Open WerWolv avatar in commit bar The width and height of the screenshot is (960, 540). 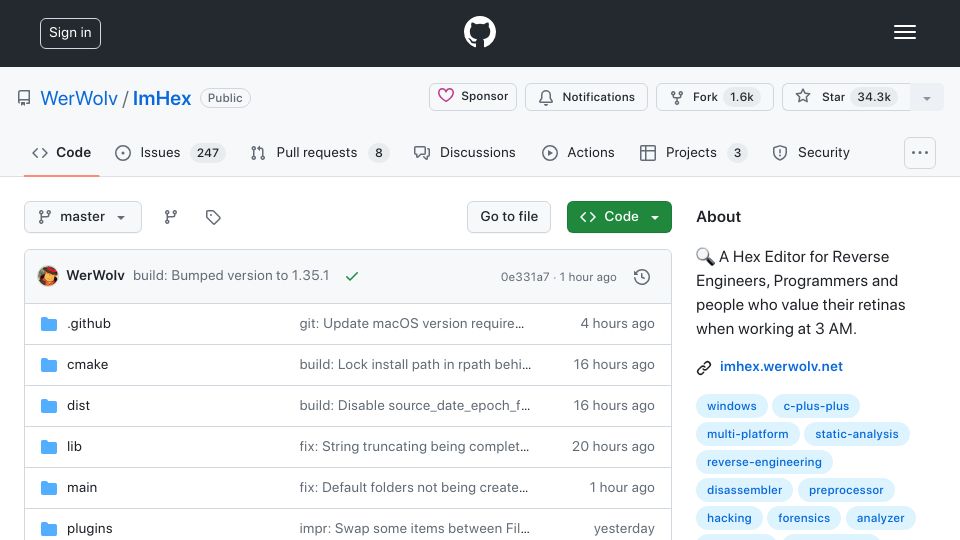coord(48,276)
